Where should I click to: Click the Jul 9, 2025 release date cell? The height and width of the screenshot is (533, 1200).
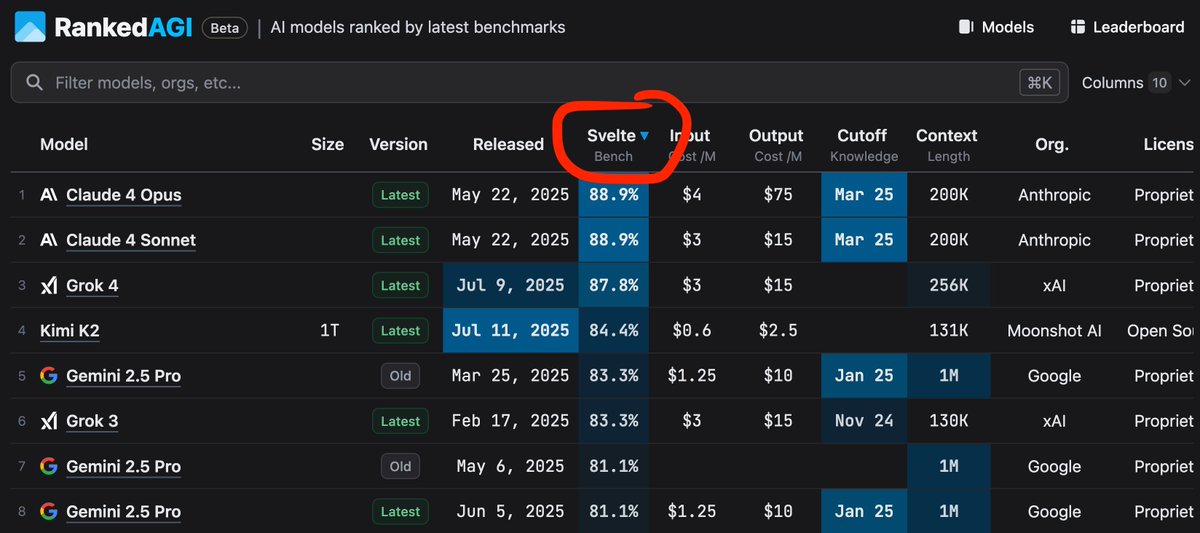click(x=510, y=285)
